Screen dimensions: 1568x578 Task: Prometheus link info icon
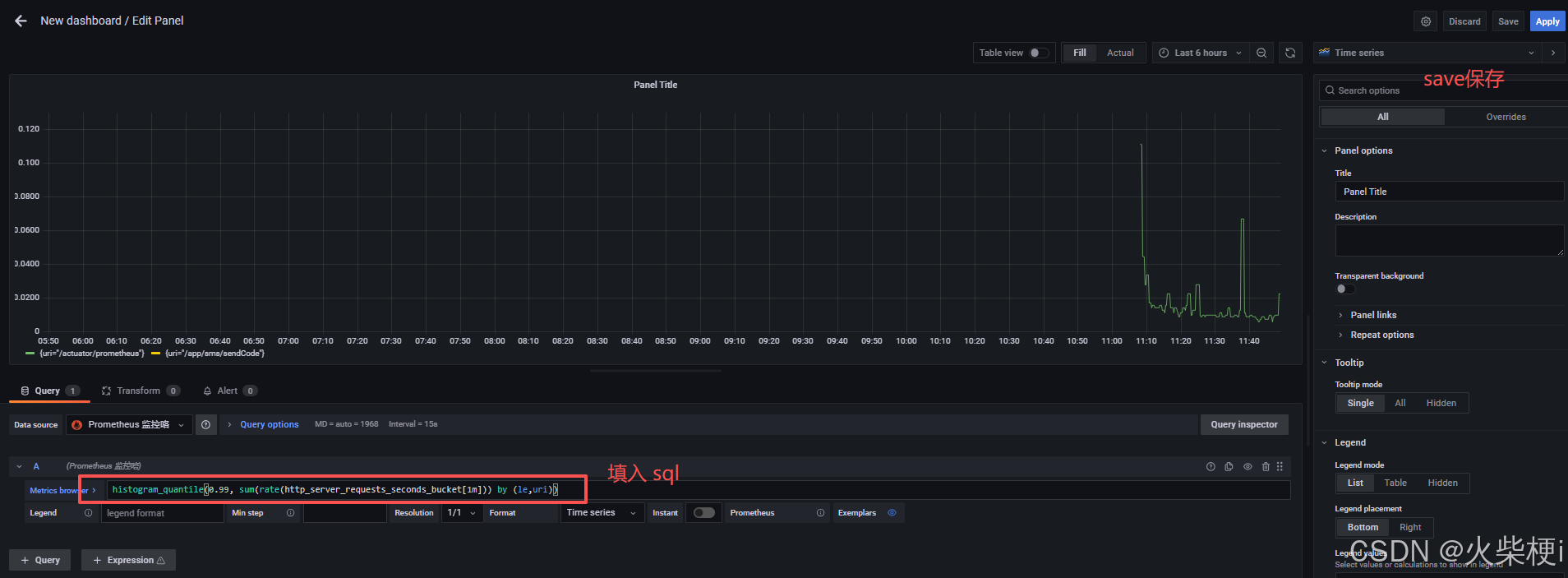pos(820,512)
